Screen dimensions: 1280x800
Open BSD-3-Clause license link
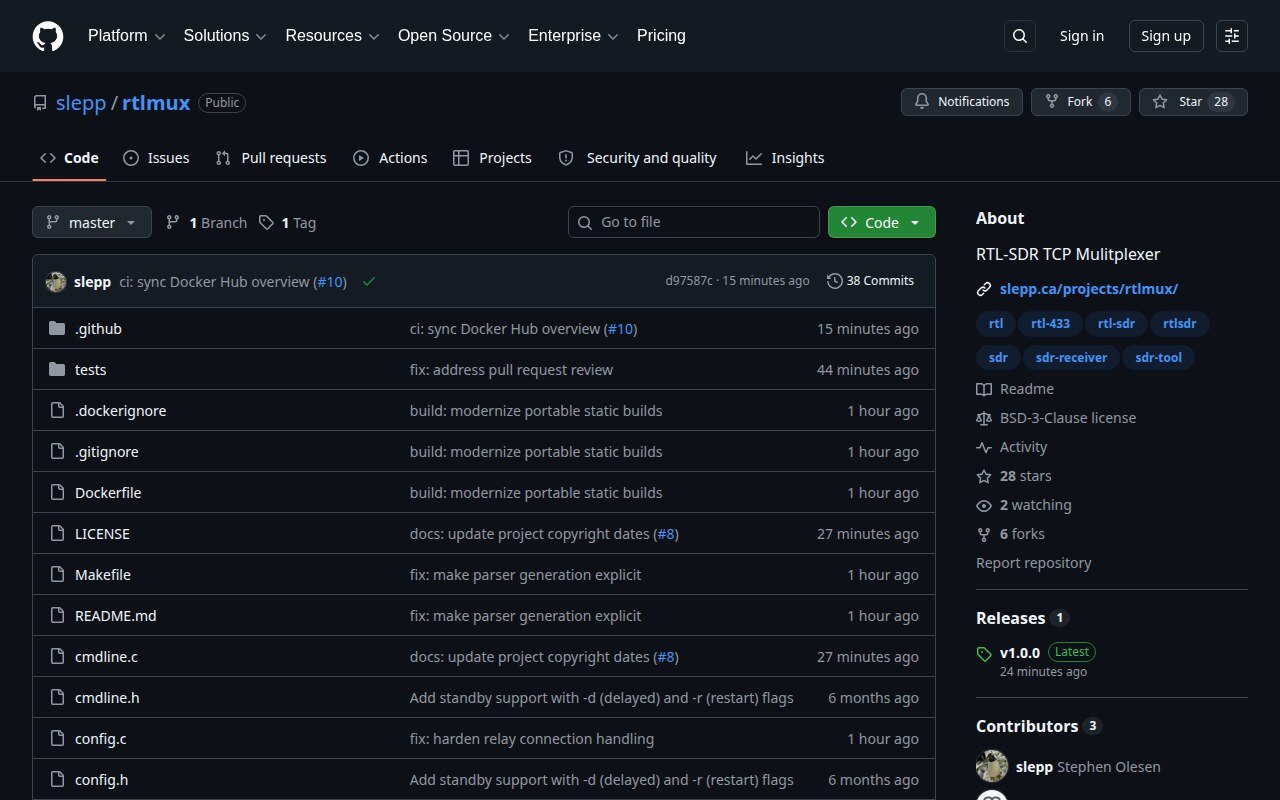[x=1056, y=418]
